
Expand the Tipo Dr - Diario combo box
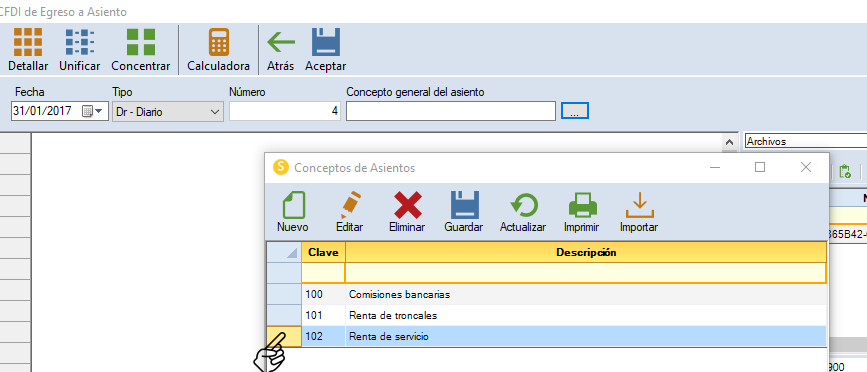click(x=168, y=111)
